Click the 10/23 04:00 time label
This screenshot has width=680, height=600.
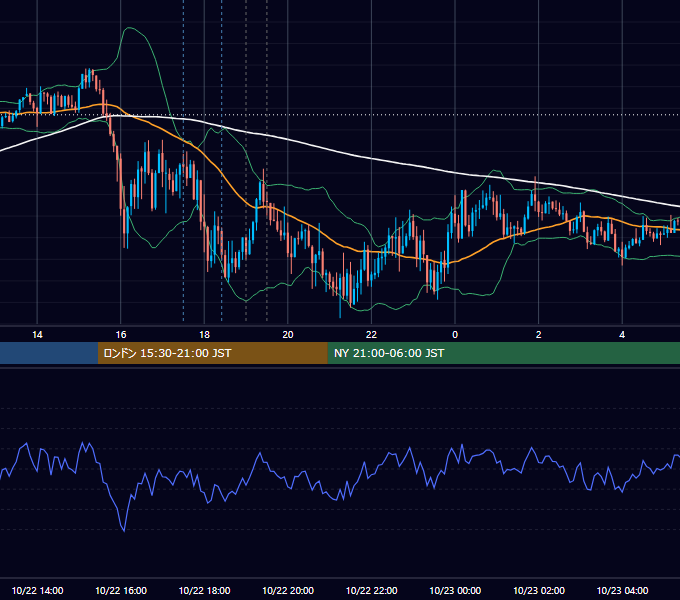pos(622,590)
